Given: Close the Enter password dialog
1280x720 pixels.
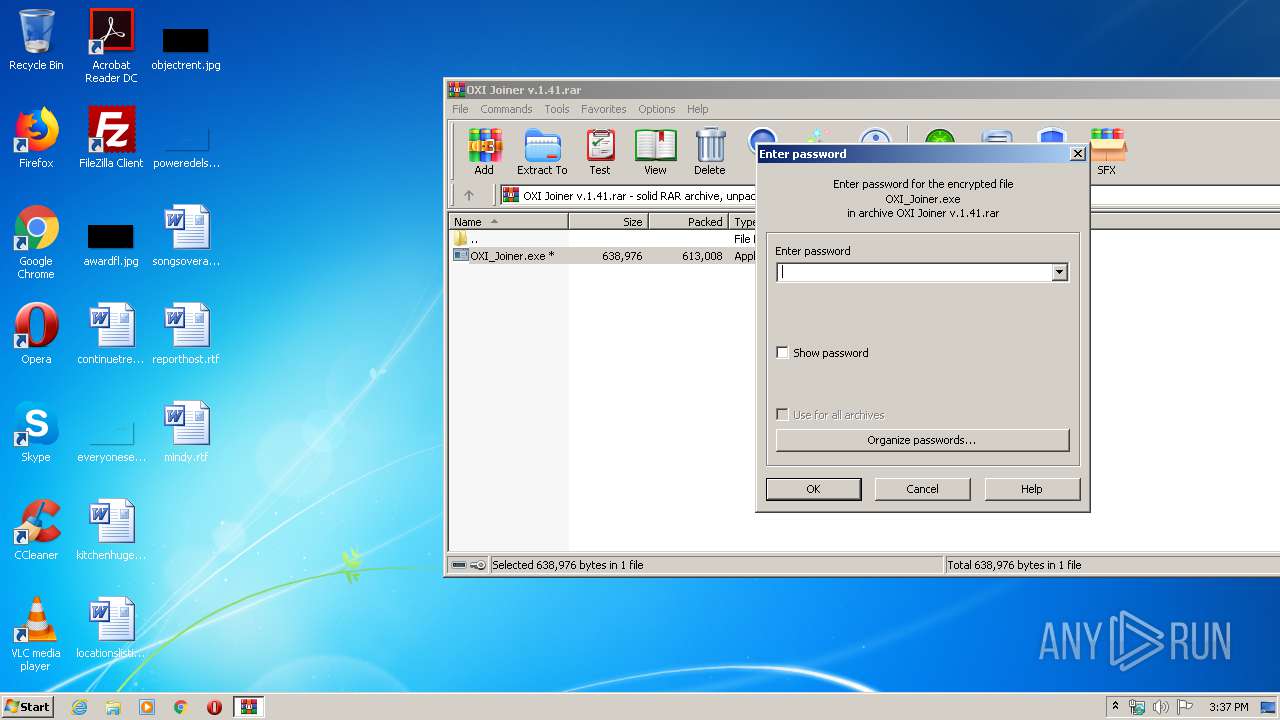Looking at the screenshot, I should tap(1077, 154).
